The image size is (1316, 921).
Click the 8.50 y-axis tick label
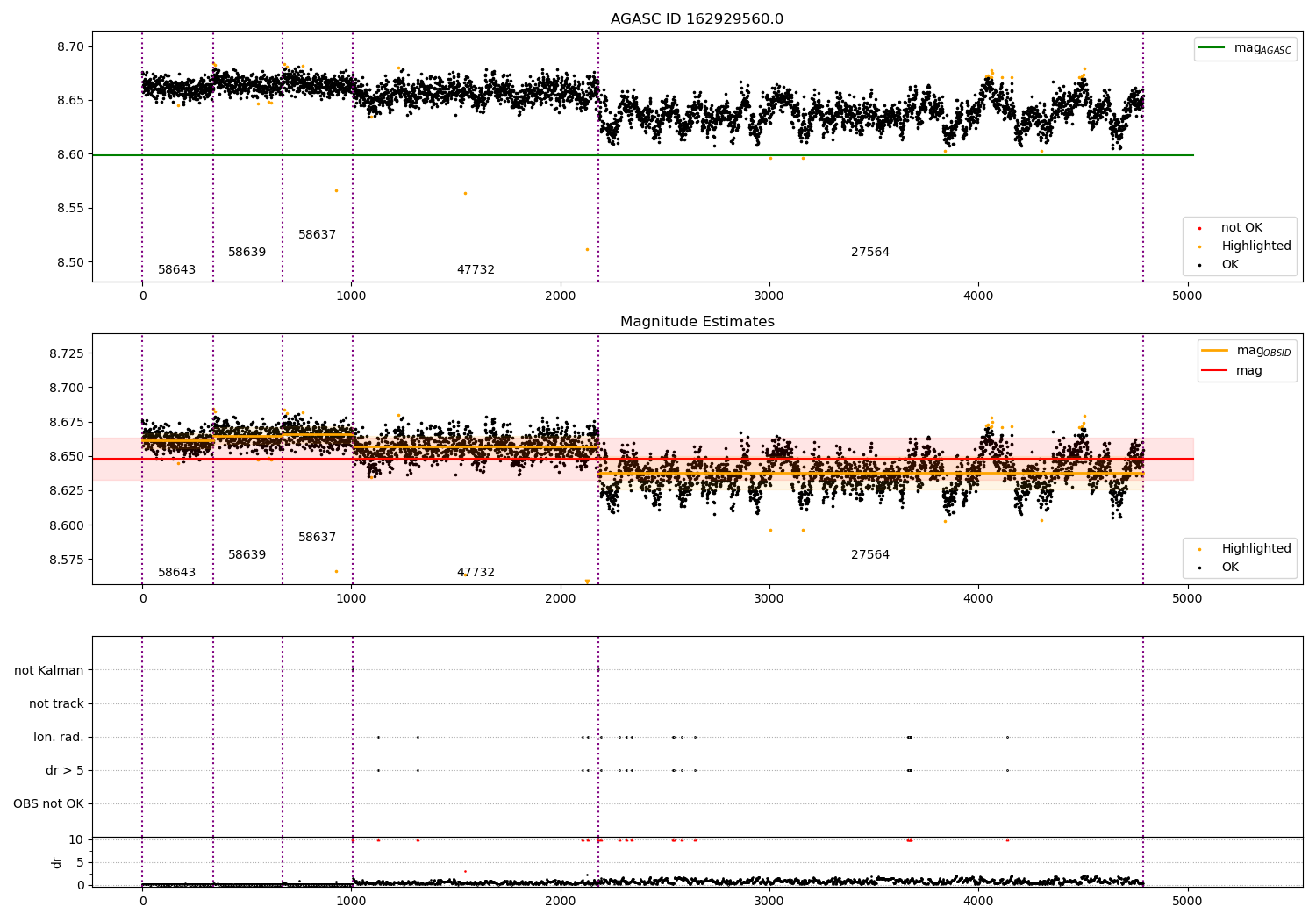[69, 262]
